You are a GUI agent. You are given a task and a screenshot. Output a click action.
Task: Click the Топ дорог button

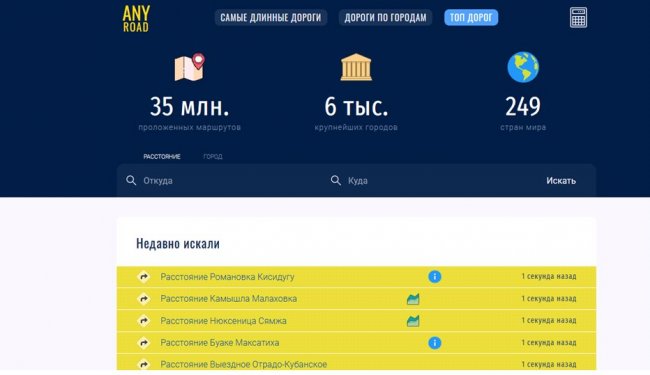point(471,17)
